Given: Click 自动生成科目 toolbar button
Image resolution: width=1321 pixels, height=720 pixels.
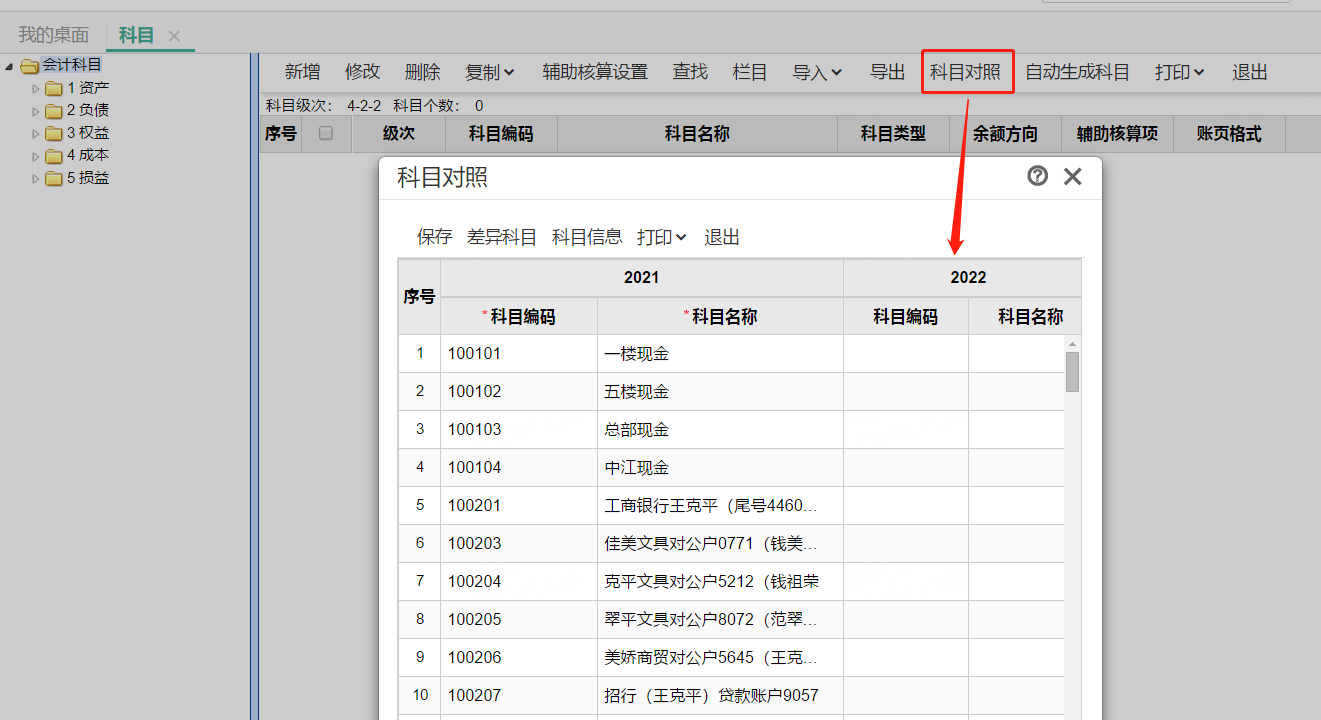Looking at the screenshot, I should (x=1077, y=72).
